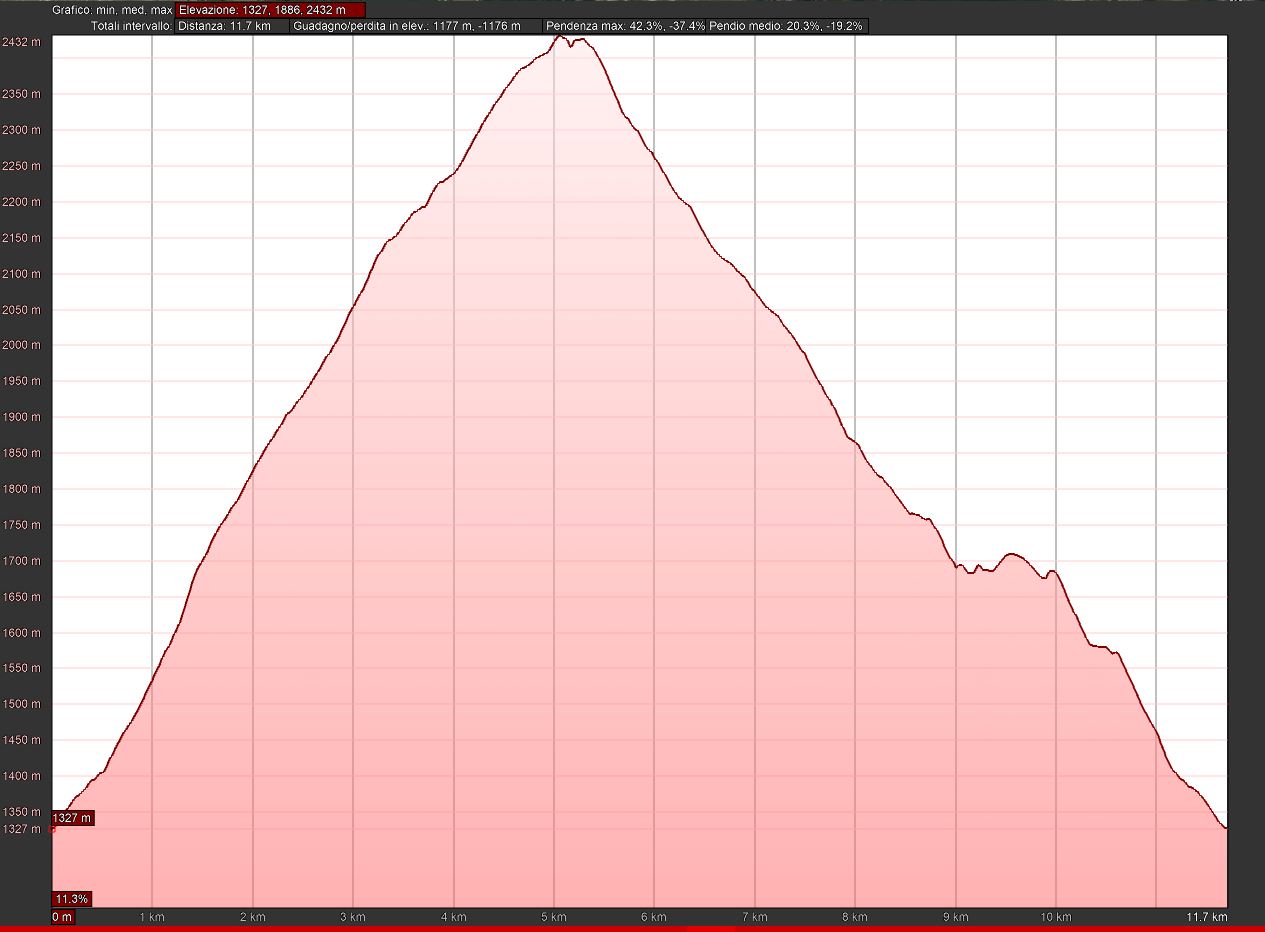
Task: Click the Grafico: min, med, max label
Action: tap(112, 10)
